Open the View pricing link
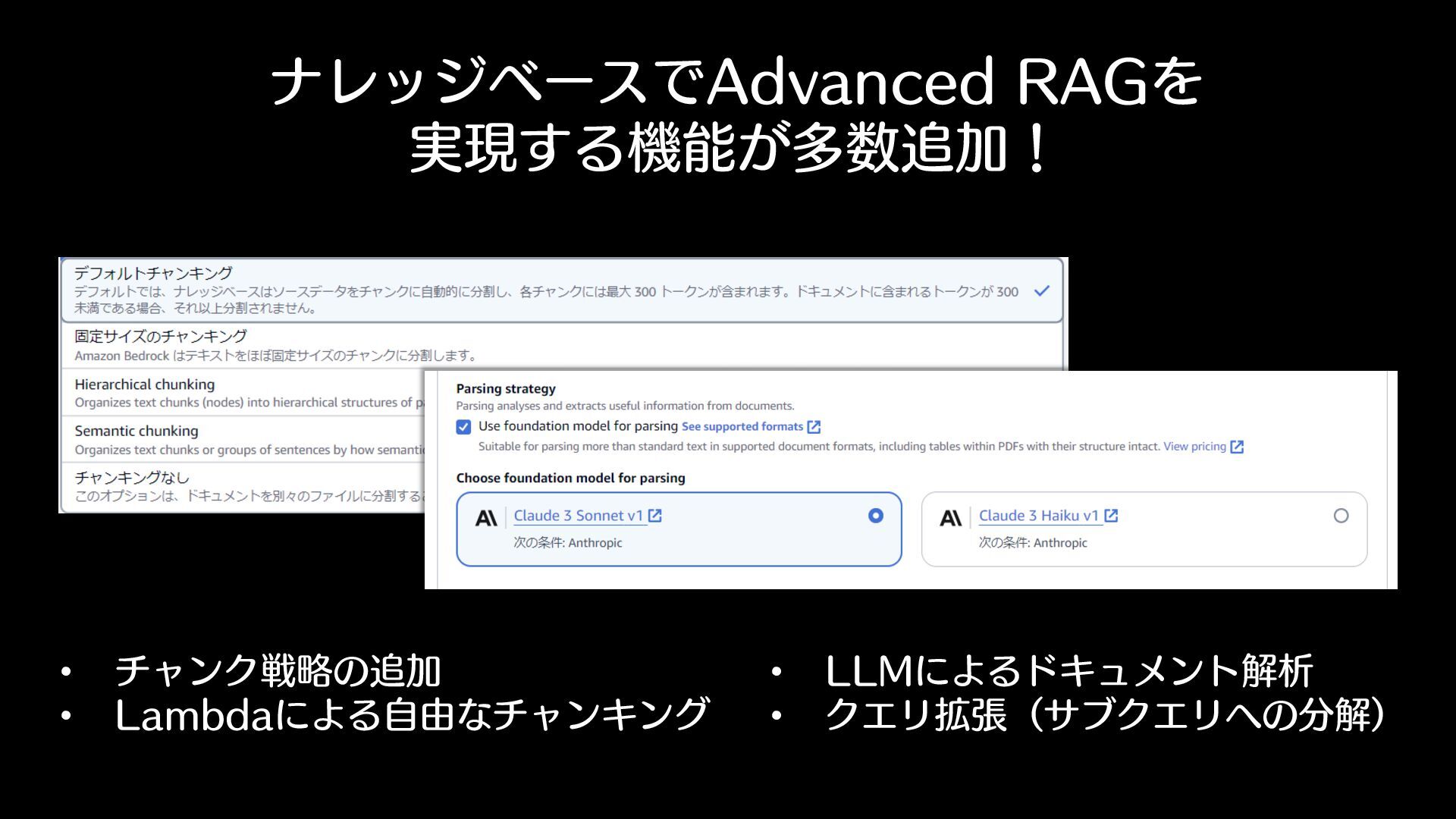This screenshot has width=1456, height=819. (x=1194, y=447)
